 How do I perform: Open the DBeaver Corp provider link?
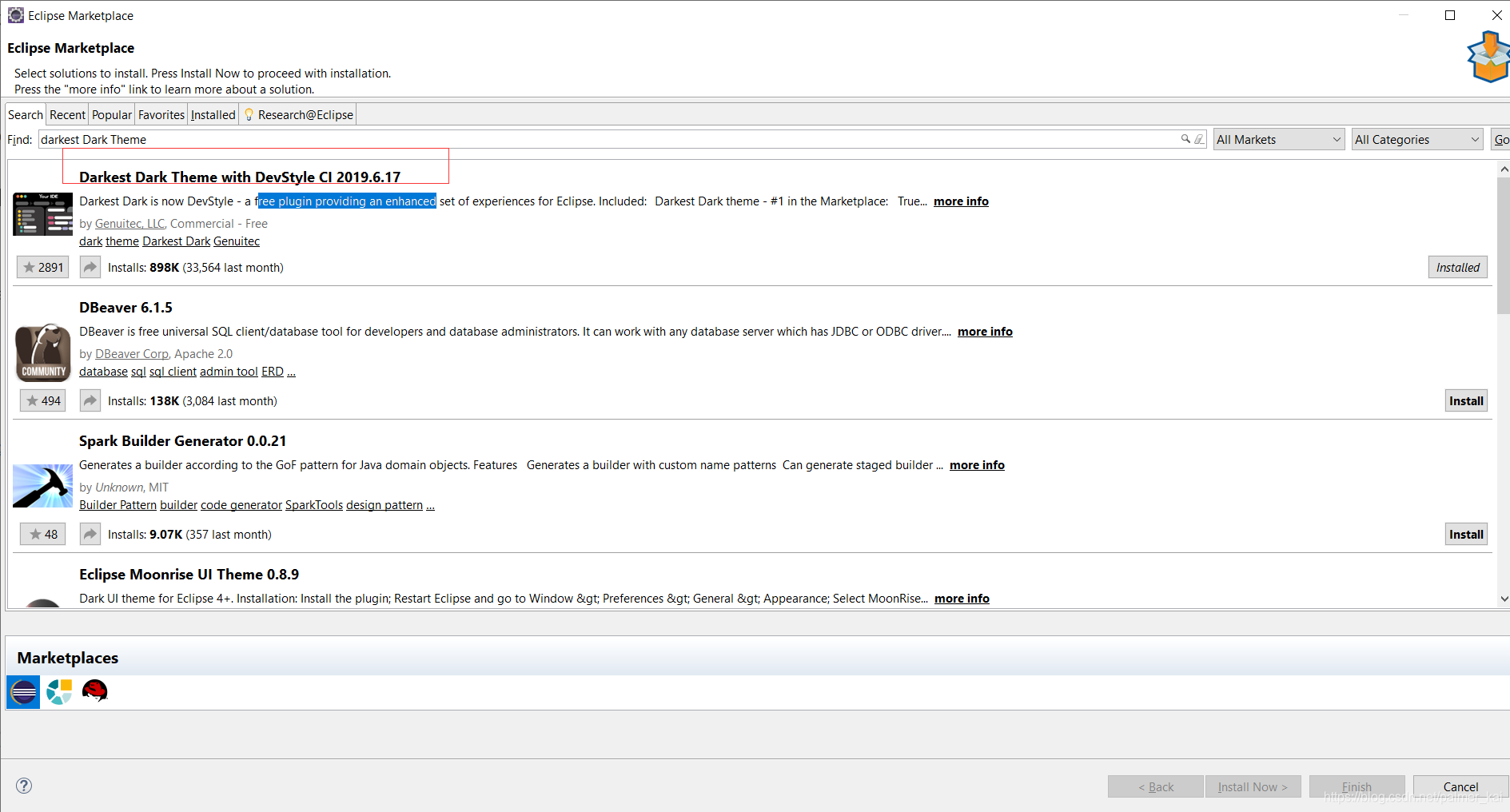pos(132,354)
